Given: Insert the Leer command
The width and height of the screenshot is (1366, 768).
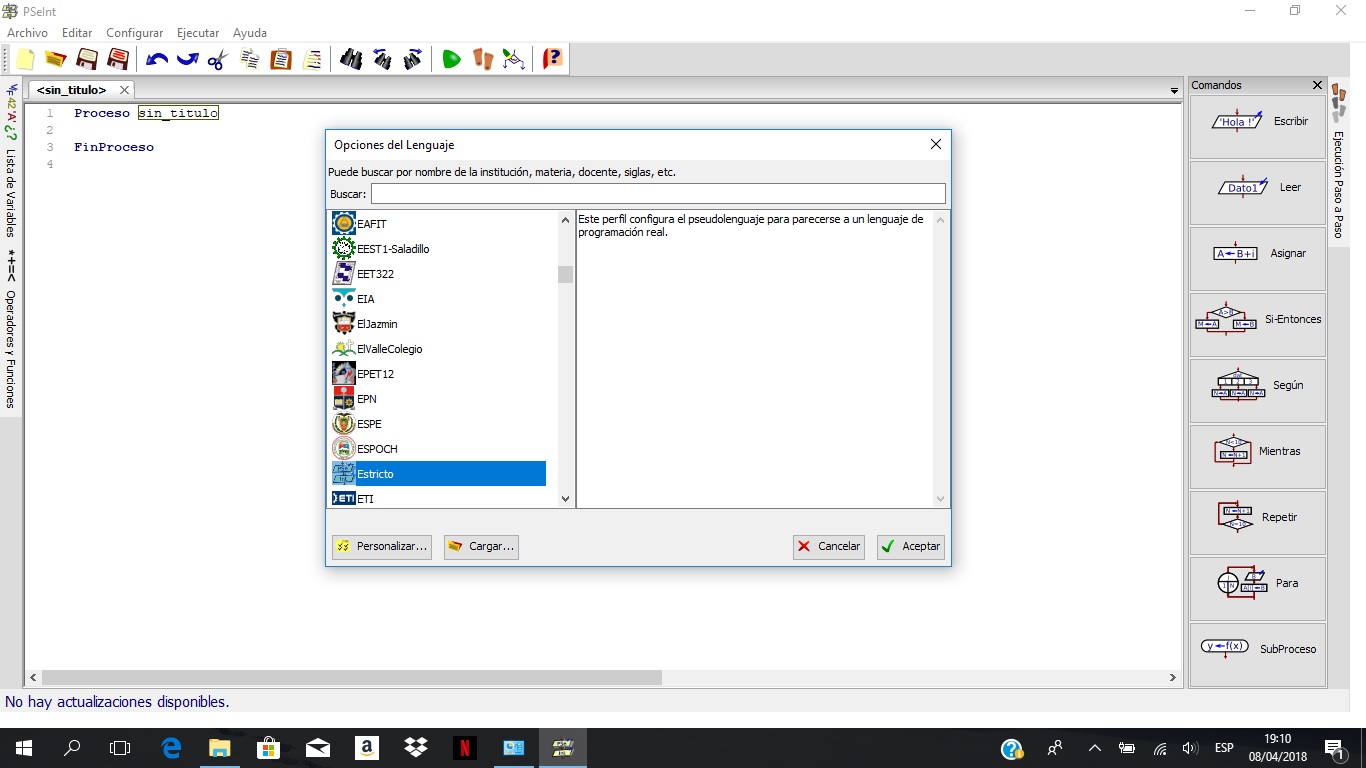Looking at the screenshot, I should (1257, 193).
